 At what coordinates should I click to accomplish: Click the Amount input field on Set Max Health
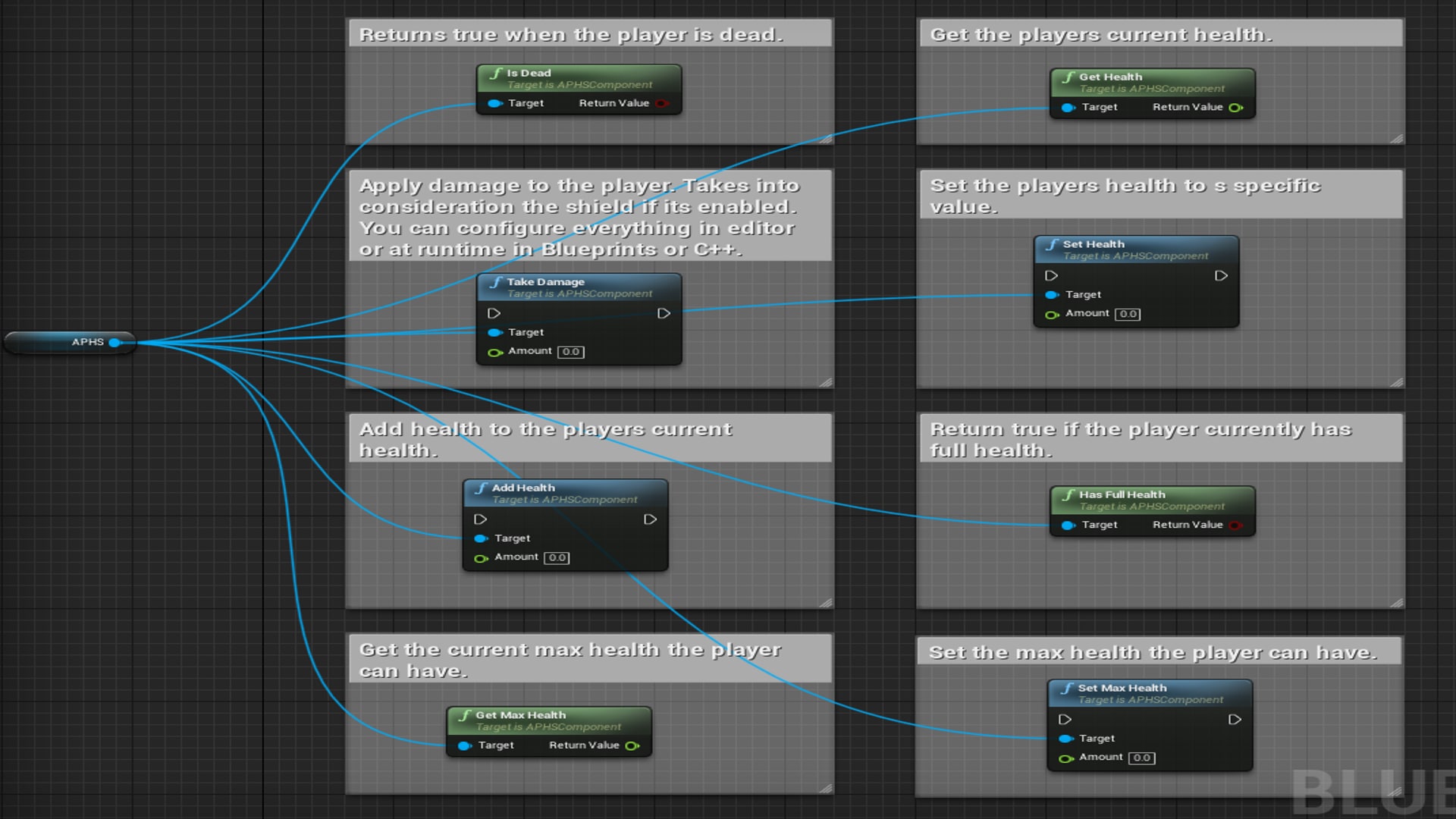[x=1141, y=757]
